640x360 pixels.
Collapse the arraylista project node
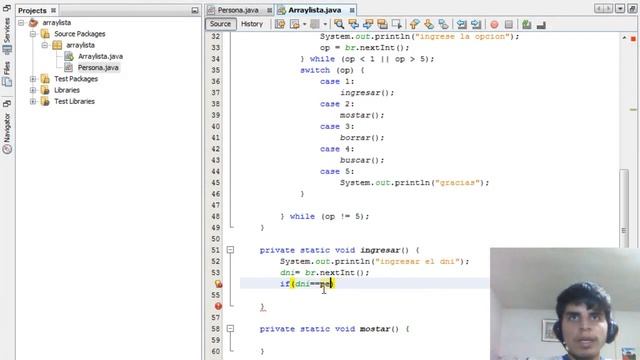(21, 23)
